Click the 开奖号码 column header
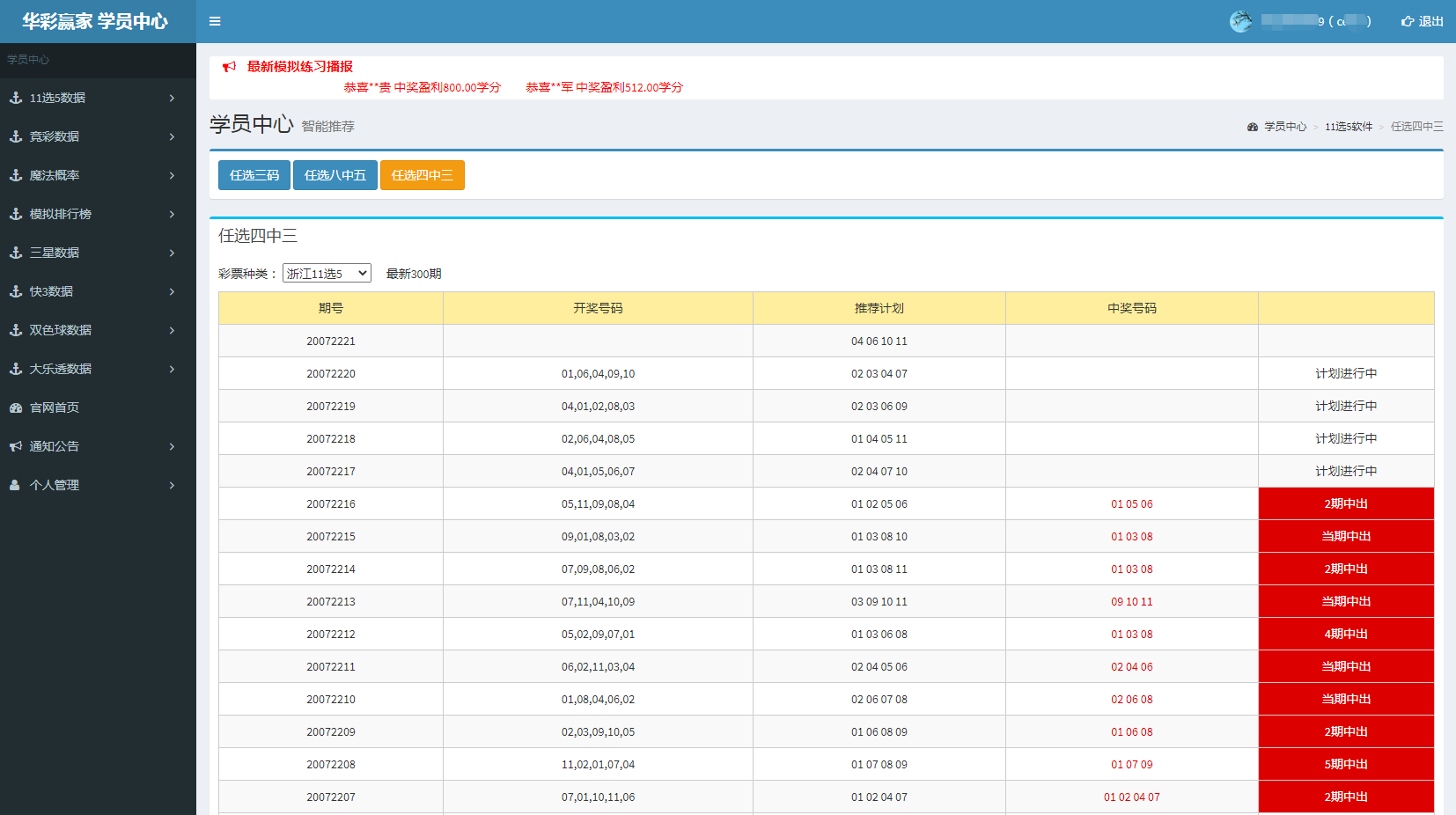The height and width of the screenshot is (815, 1456). coord(598,308)
